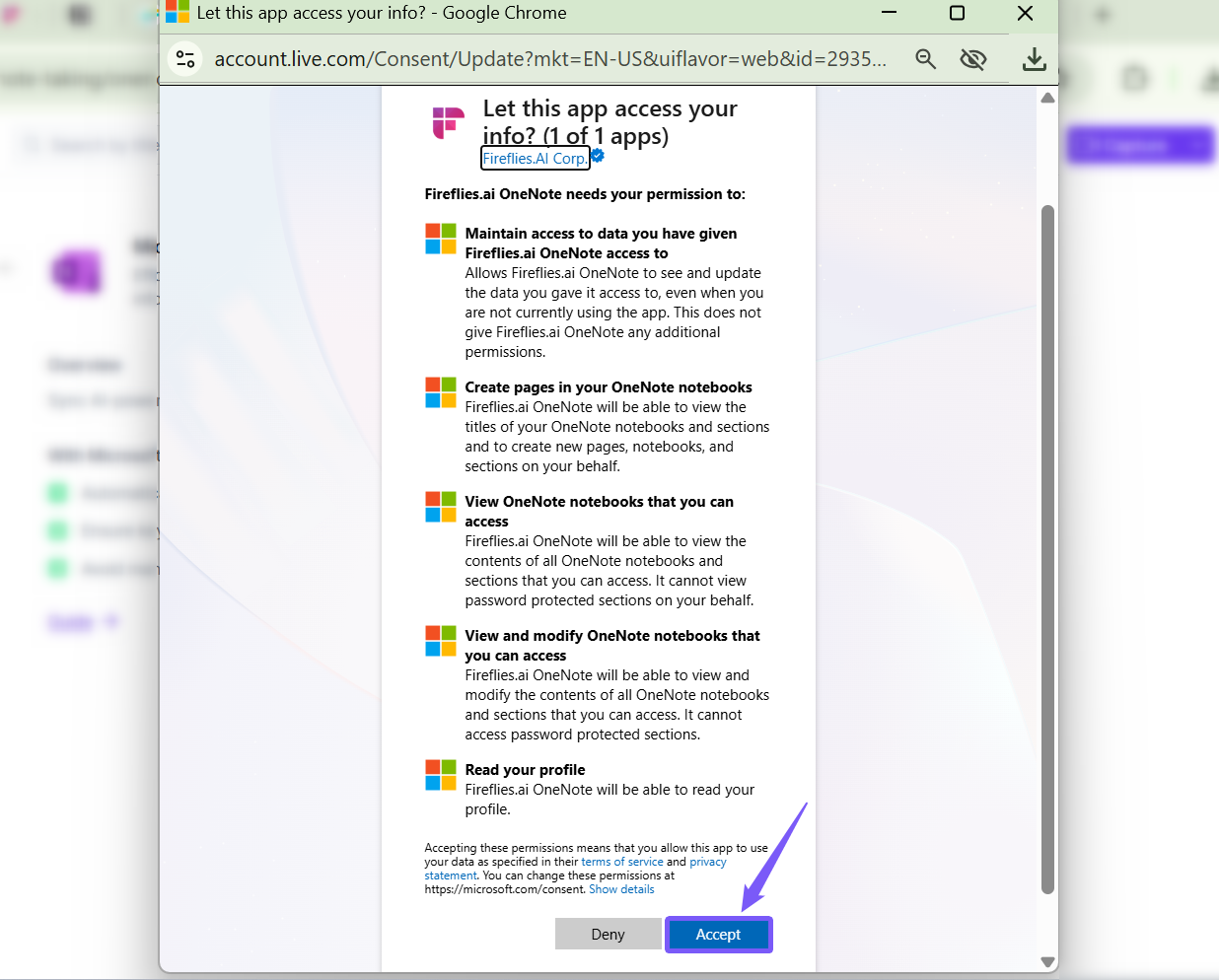The image size is (1219, 980).
Task: Open the Fireflies.AI Corp. publisher link
Action: coord(535,159)
